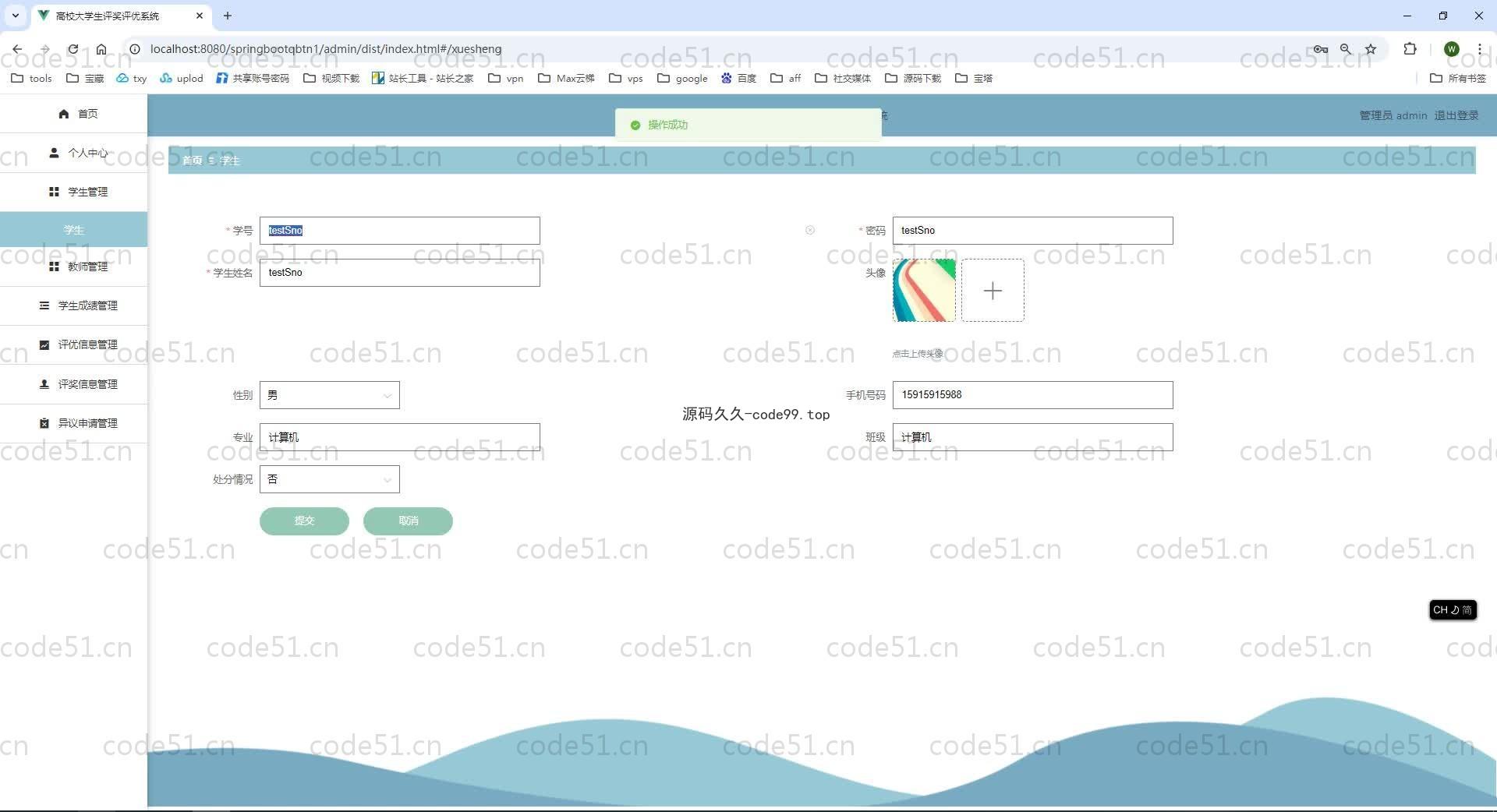Click the home icon beside 首页
Viewport: 1497px width, 812px height.
tap(64, 114)
